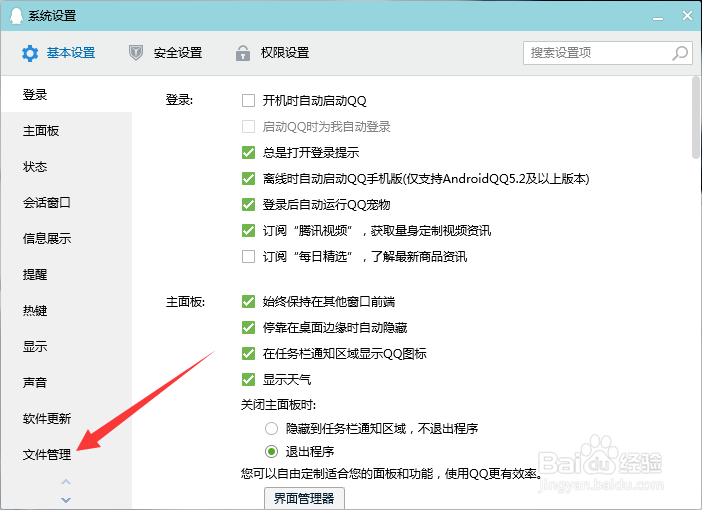
Task: Enable 开机时自动启动QQ checkbox
Action: pos(248,100)
